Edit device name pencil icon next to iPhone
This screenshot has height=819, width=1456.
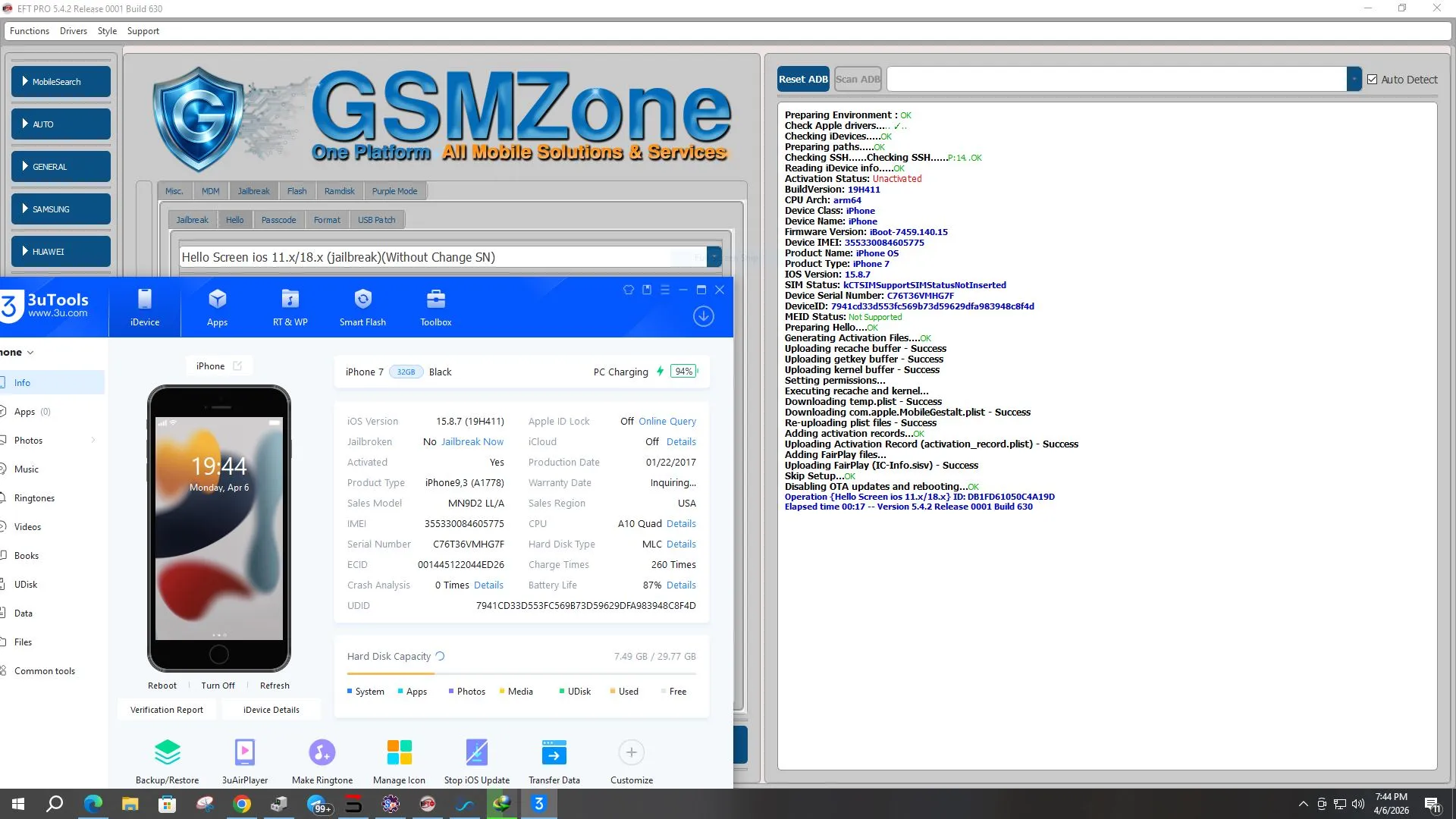(237, 366)
